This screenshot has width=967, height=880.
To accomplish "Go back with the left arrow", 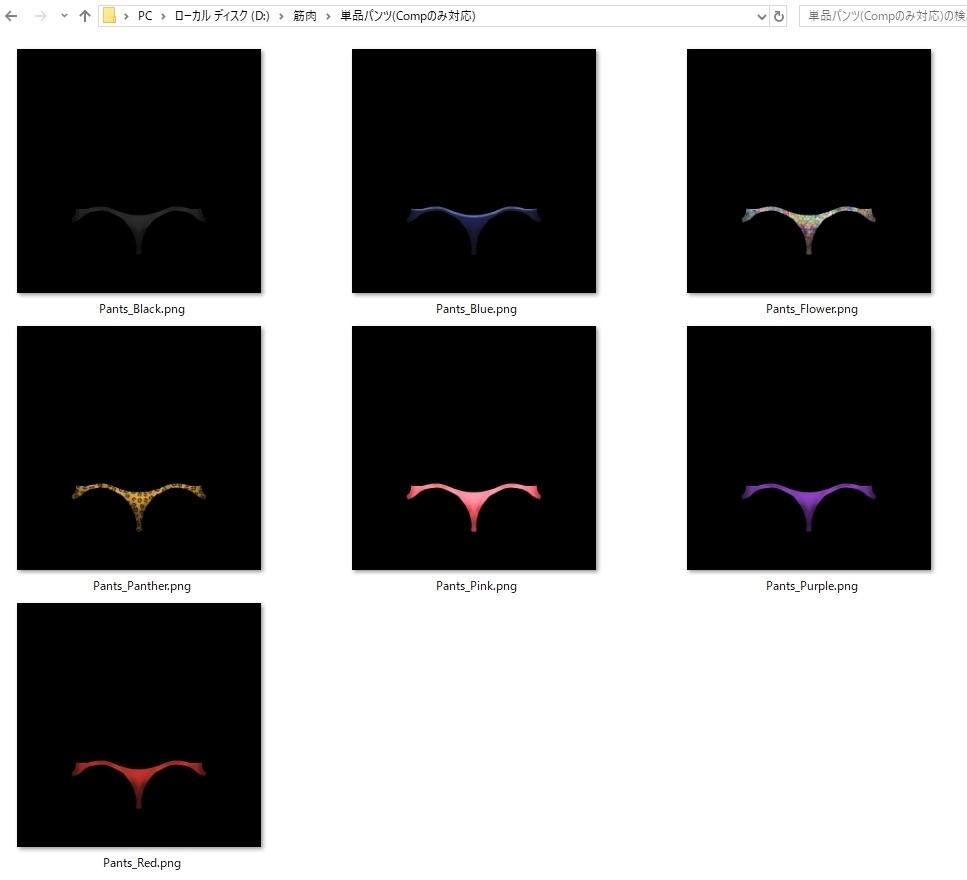I will [x=11, y=16].
